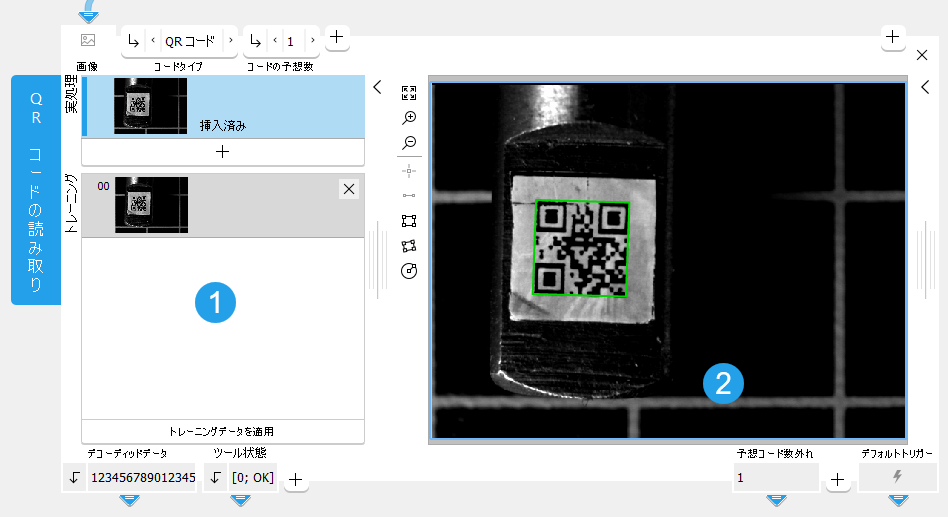Switch code type to previous option
Image resolution: width=948 pixels, height=517 pixels.
tap(152, 41)
